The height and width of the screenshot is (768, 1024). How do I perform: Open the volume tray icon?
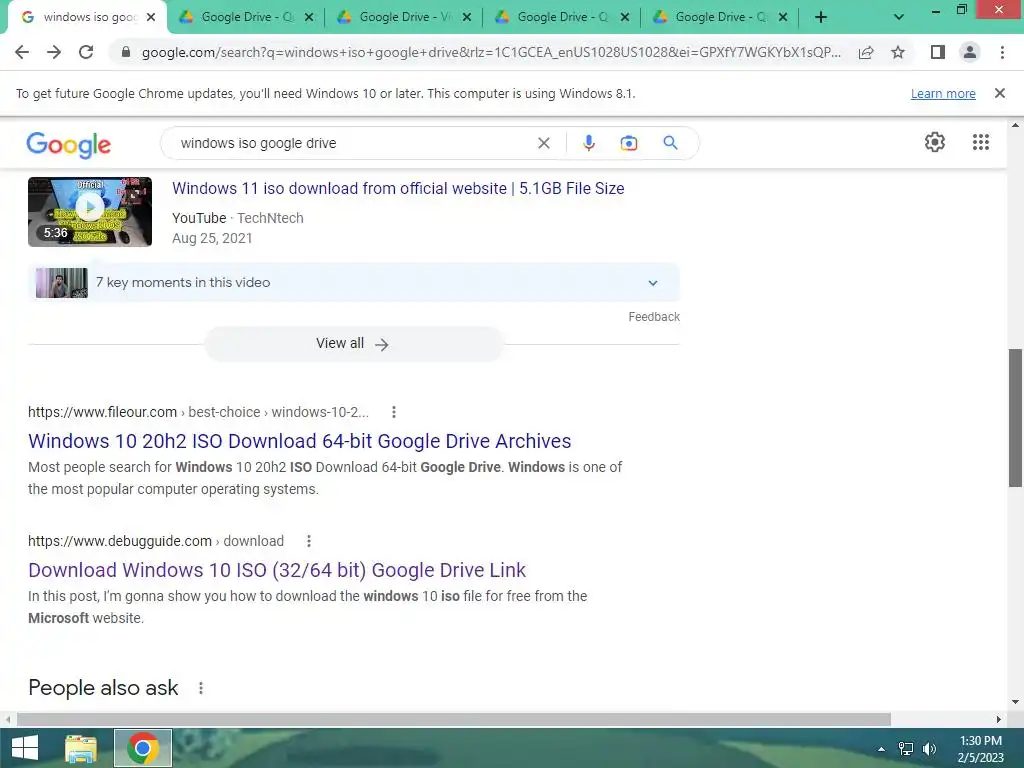pyautogui.click(x=929, y=749)
